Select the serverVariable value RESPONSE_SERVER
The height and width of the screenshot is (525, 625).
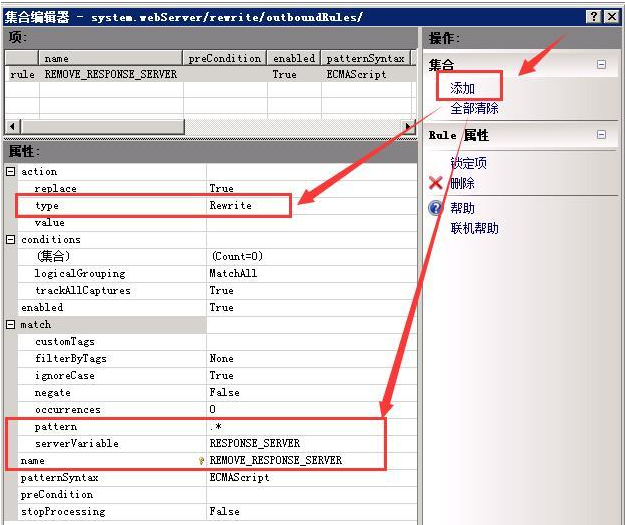click(254, 443)
